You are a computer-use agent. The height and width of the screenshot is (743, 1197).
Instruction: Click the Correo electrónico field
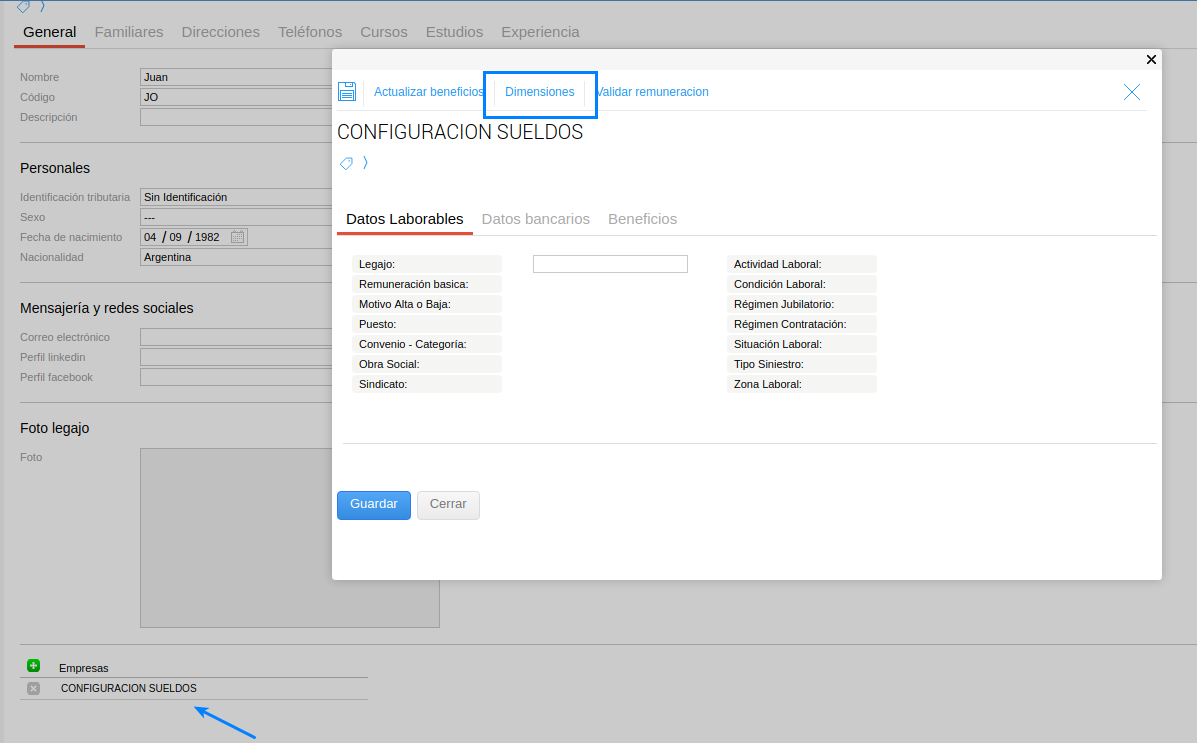(x=236, y=337)
